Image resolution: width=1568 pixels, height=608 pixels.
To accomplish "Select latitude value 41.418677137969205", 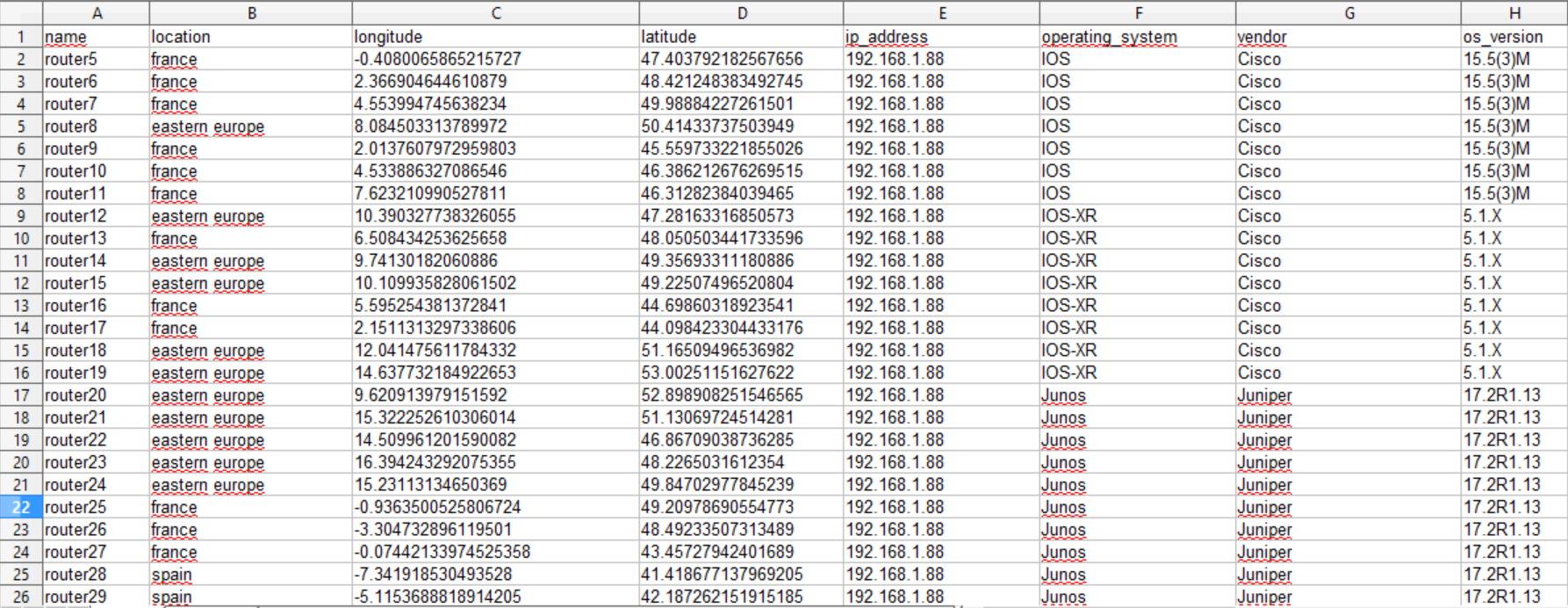I will click(742, 575).
